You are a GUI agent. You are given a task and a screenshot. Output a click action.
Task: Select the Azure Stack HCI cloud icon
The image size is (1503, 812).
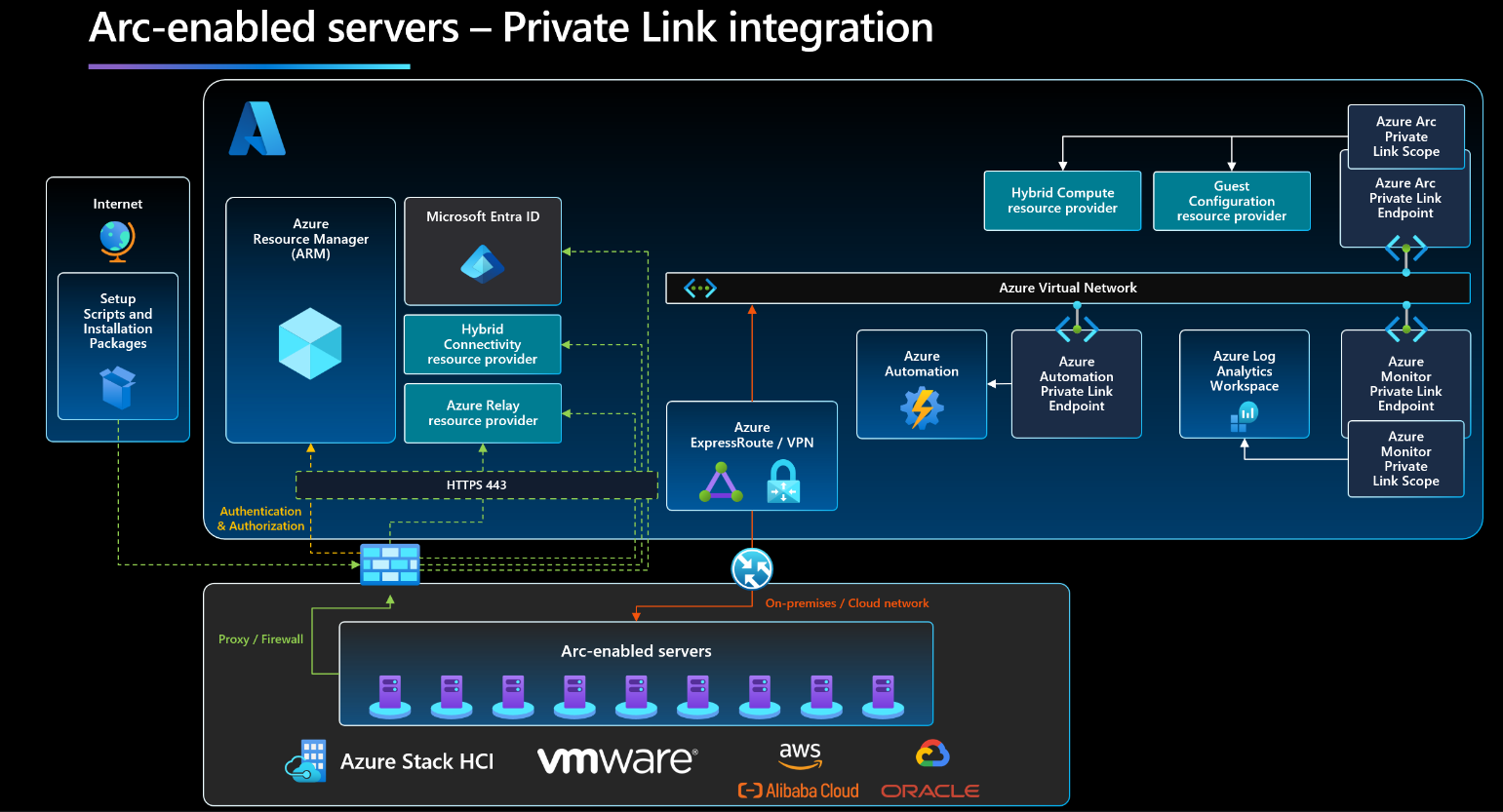(305, 762)
